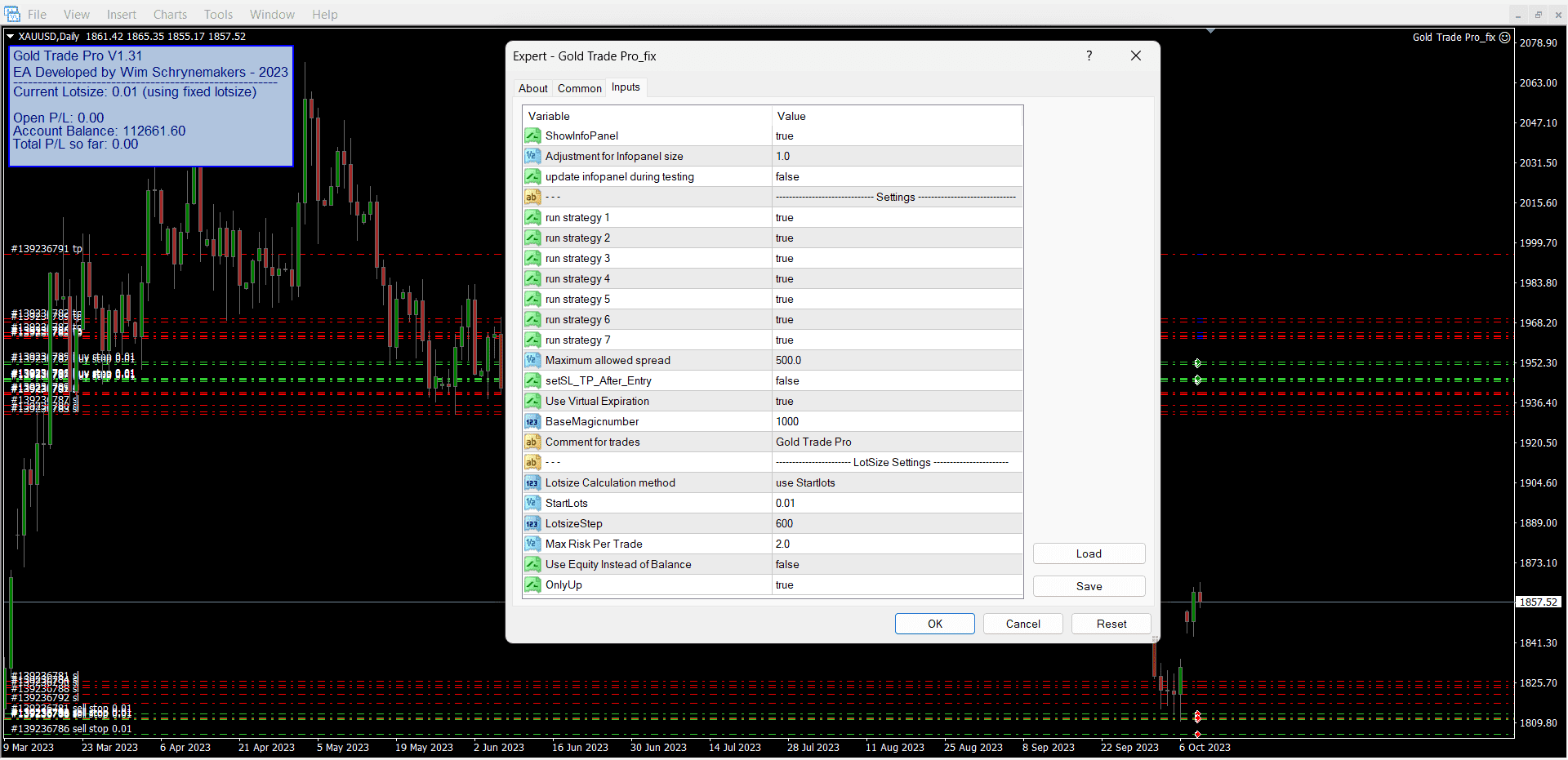
Task: Toggle run strategy 1 to false
Action: pyautogui.click(x=895, y=217)
